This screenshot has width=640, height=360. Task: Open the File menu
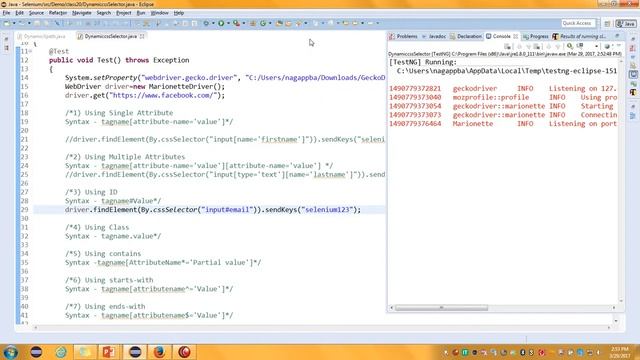click(6, 13)
